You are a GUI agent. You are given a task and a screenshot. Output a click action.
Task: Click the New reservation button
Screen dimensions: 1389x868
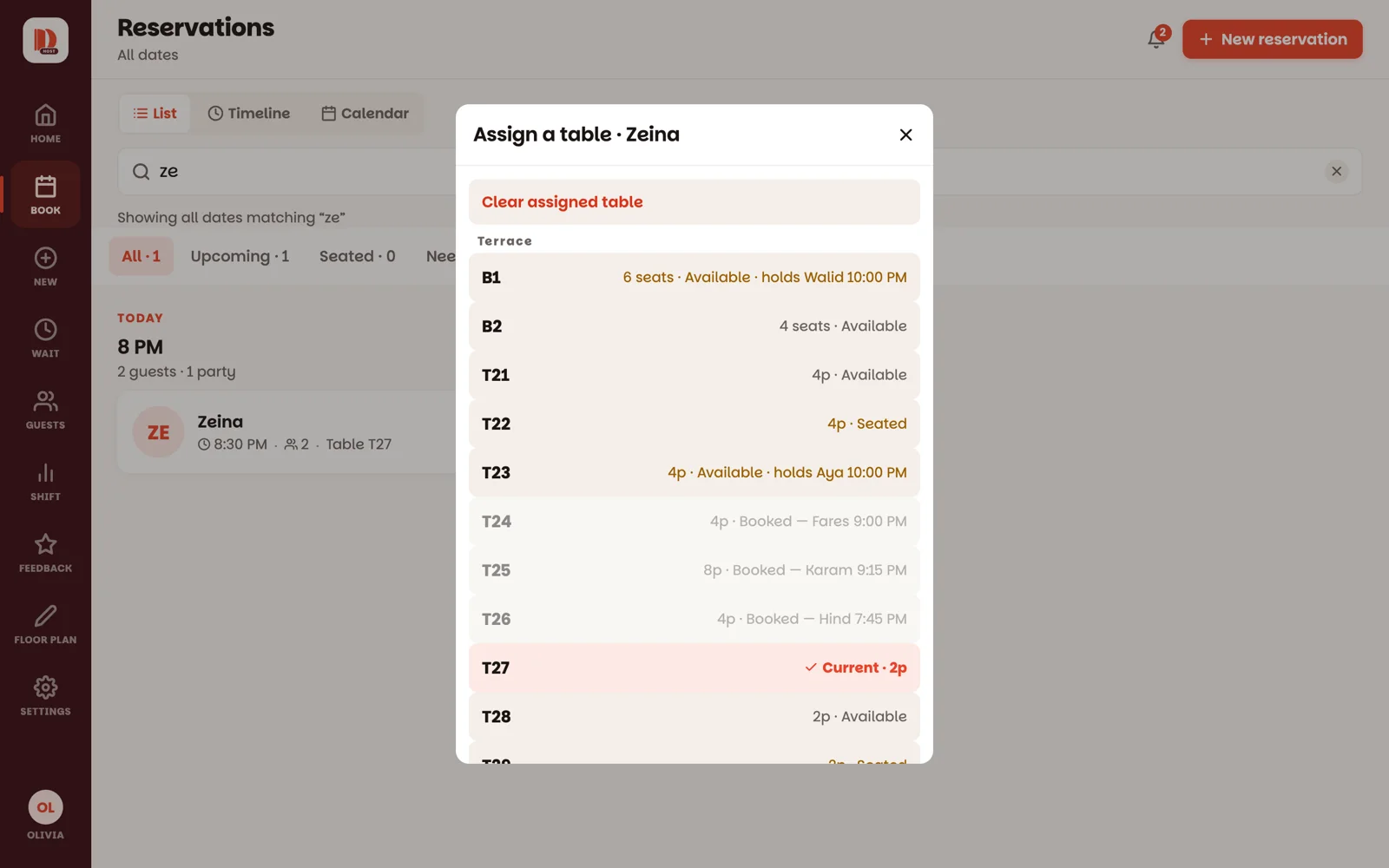point(1272,39)
